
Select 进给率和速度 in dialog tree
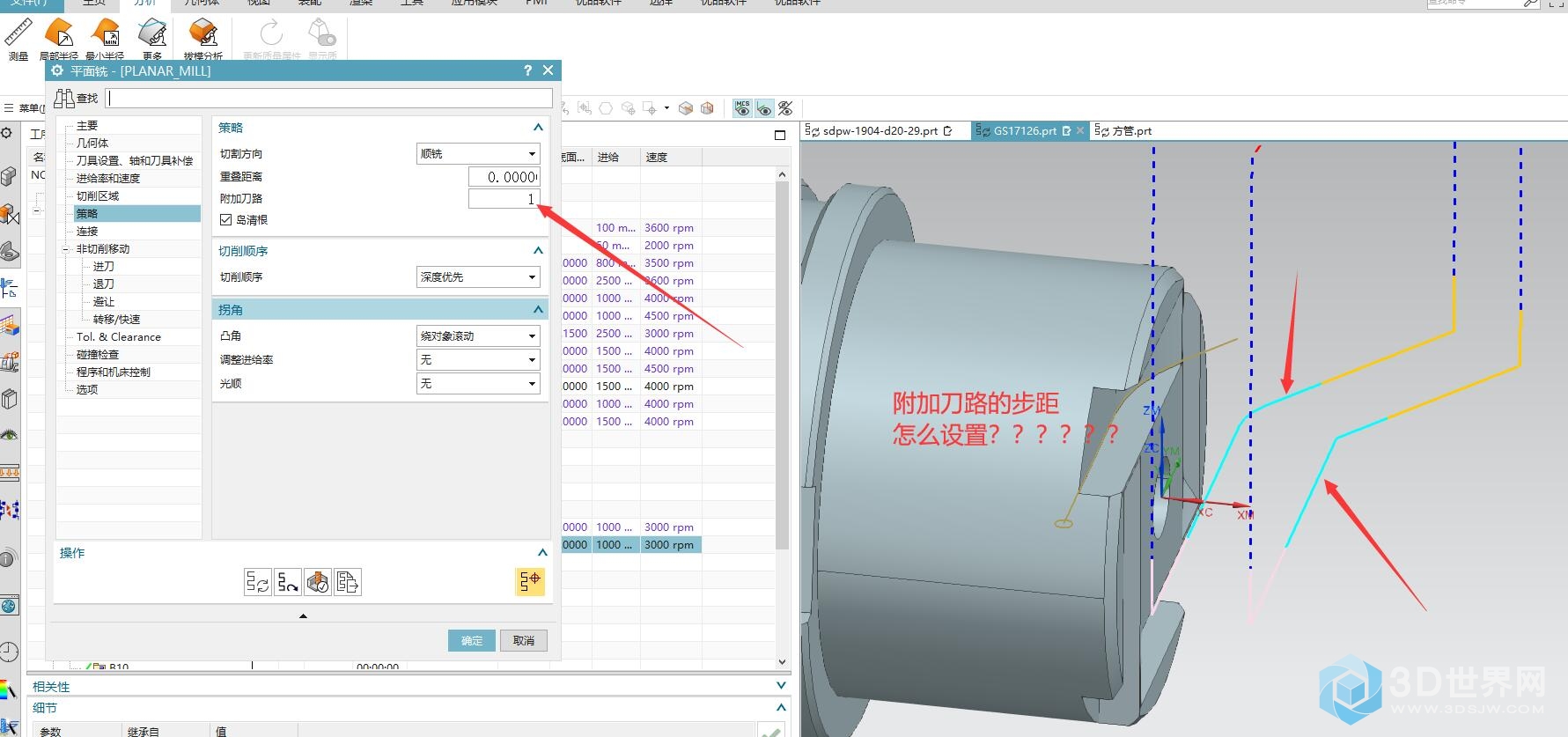click(108, 178)
